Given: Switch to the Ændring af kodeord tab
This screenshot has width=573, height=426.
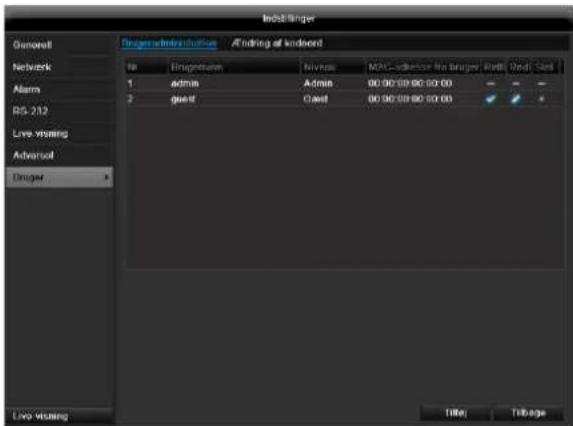Looking at the screenshot, I should (x=277, y=43).
